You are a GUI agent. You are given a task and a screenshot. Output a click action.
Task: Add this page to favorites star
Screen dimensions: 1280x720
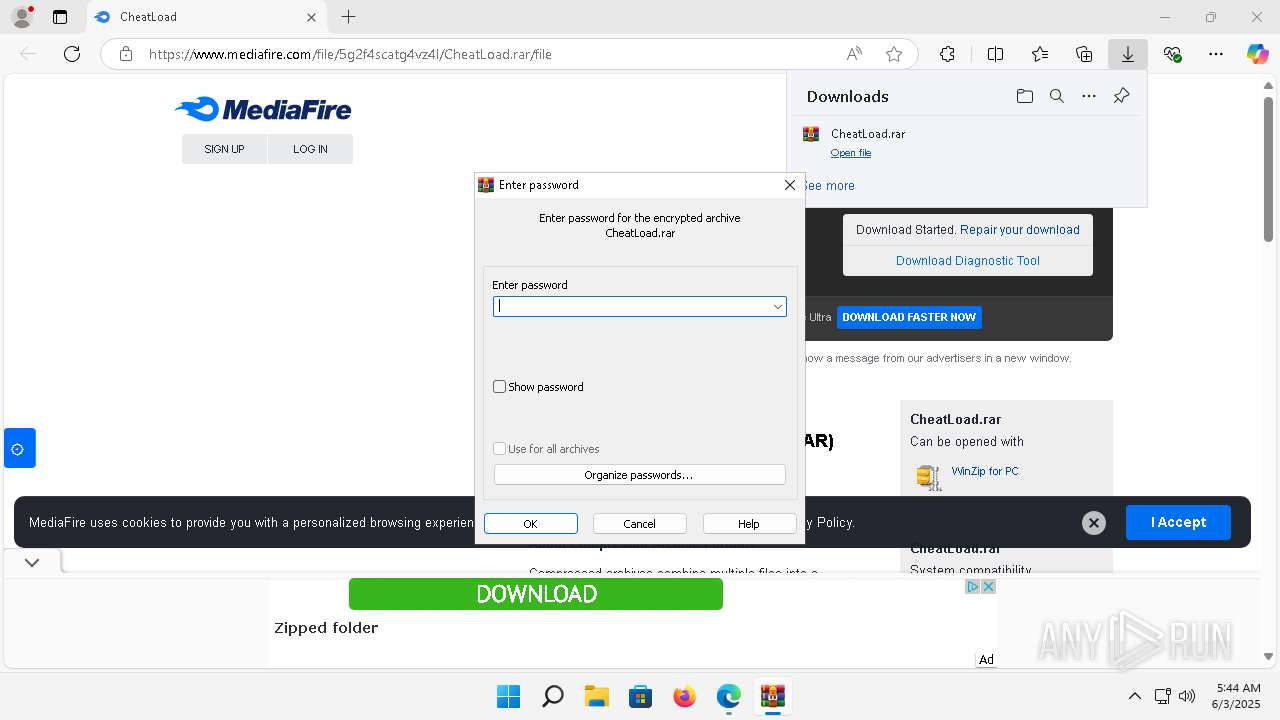click(x=894, y=54)
